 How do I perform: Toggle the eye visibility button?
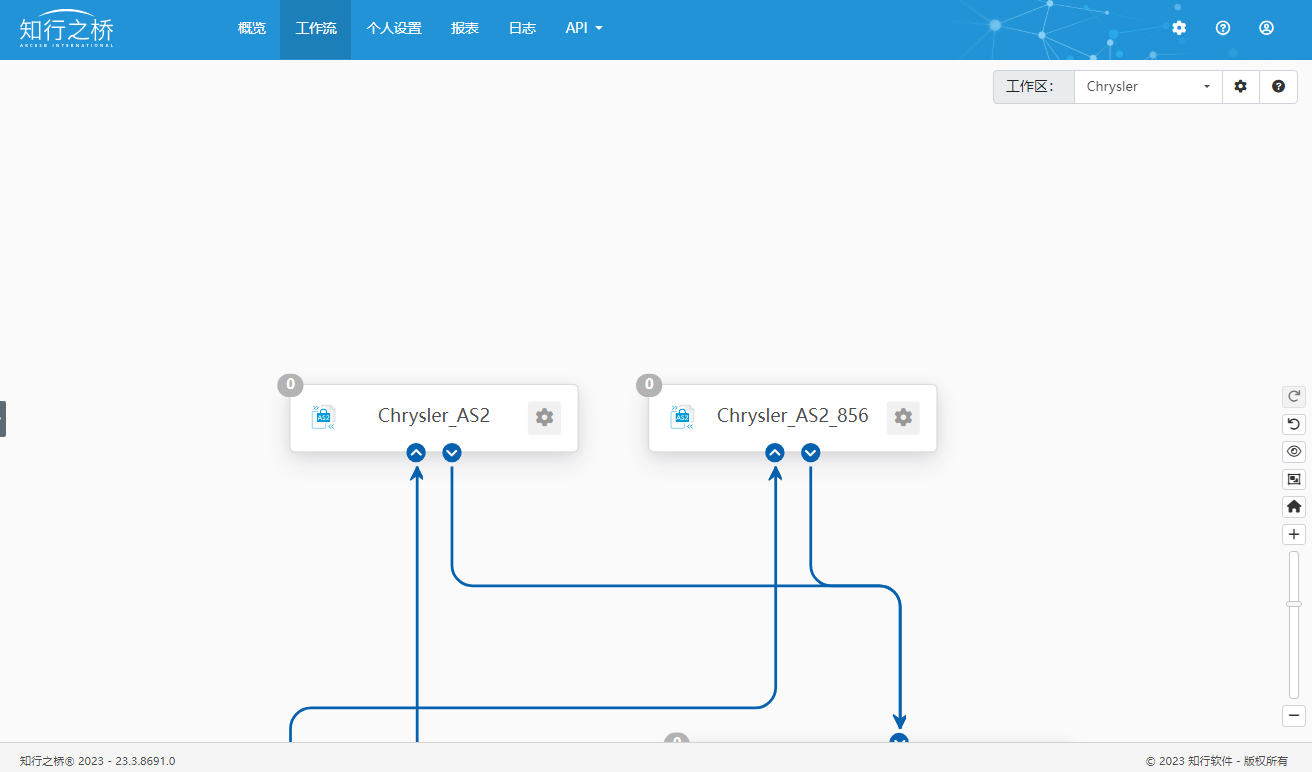pyautogui.click(x=1294, y=452)
